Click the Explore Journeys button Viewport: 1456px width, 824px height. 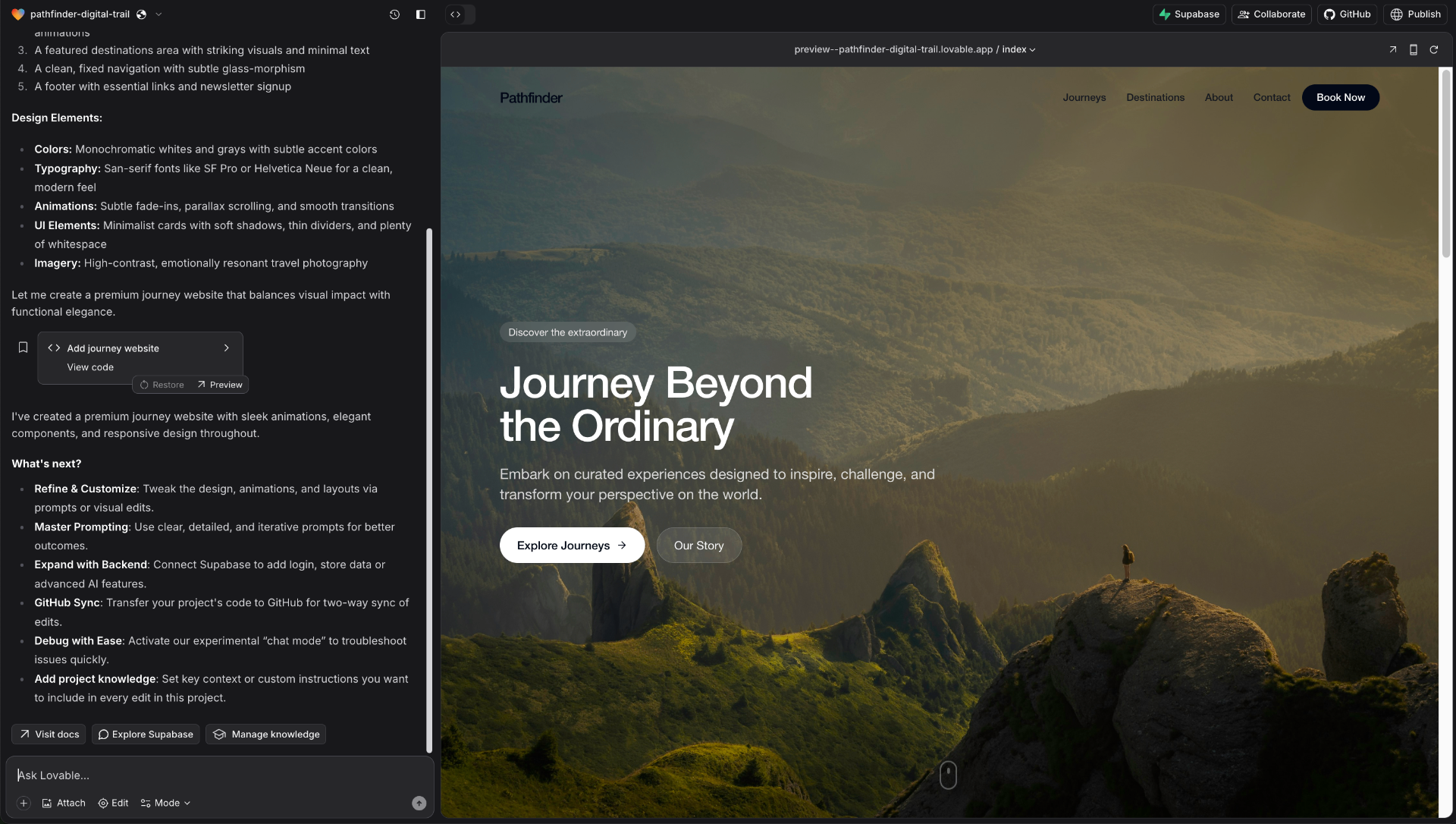pos(572,546)
